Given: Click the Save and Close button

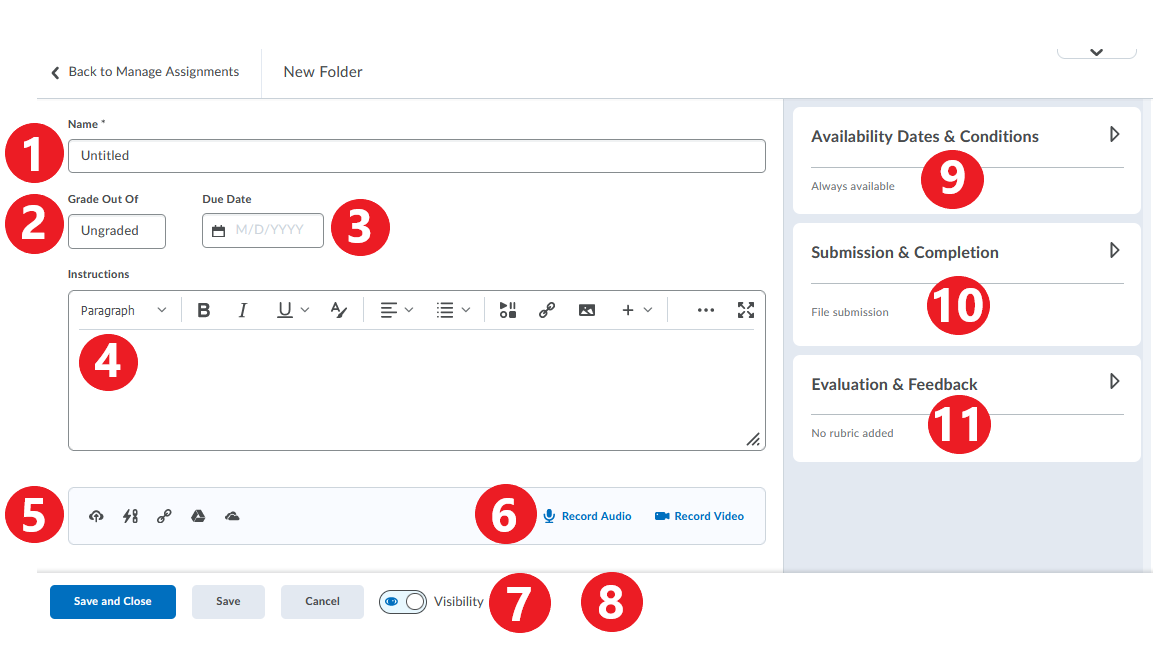Looking at the screenshot, I should coord(112,601).
